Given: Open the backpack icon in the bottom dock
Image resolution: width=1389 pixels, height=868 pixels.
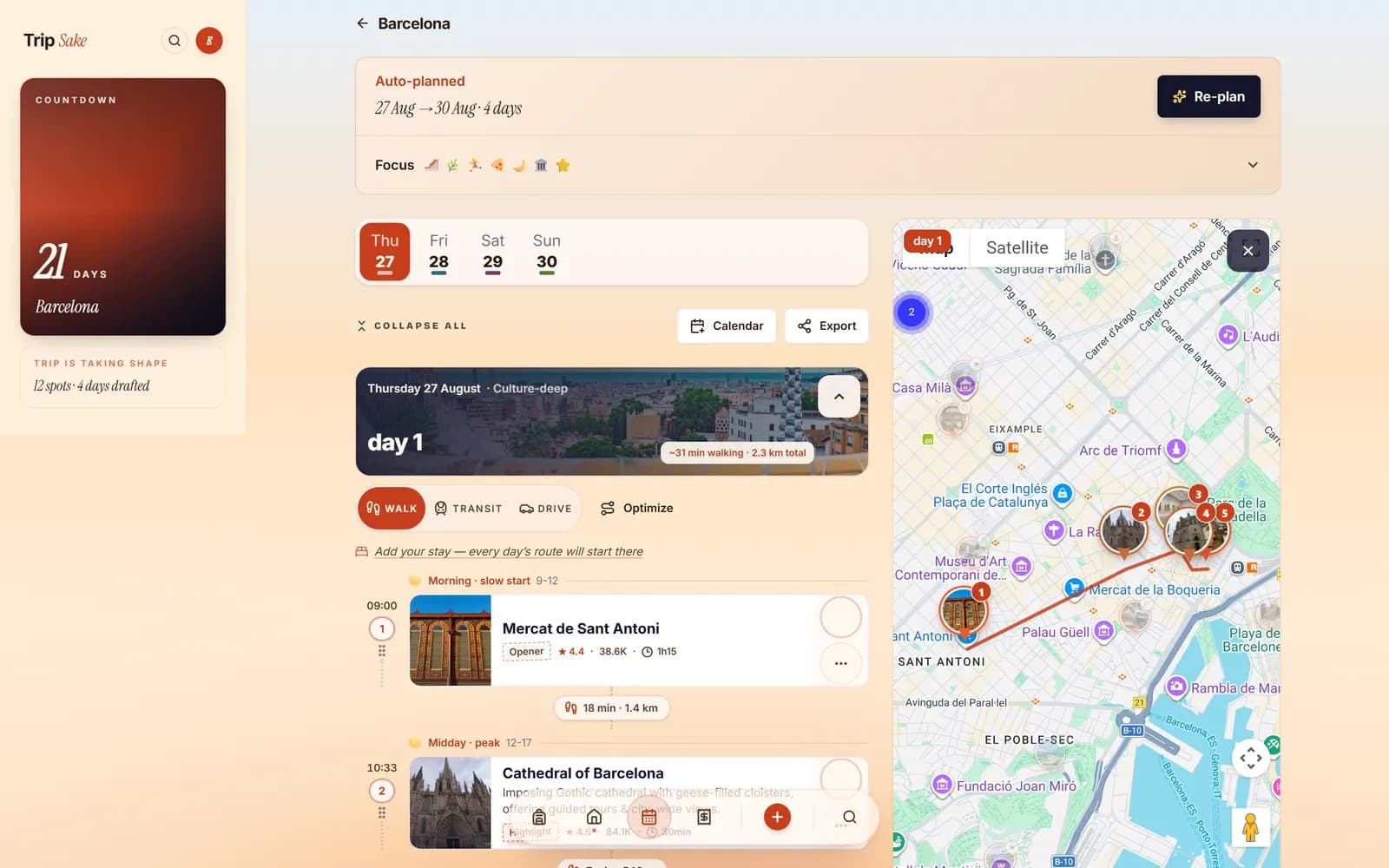Looking at the screenshot, I should point(539,817).
